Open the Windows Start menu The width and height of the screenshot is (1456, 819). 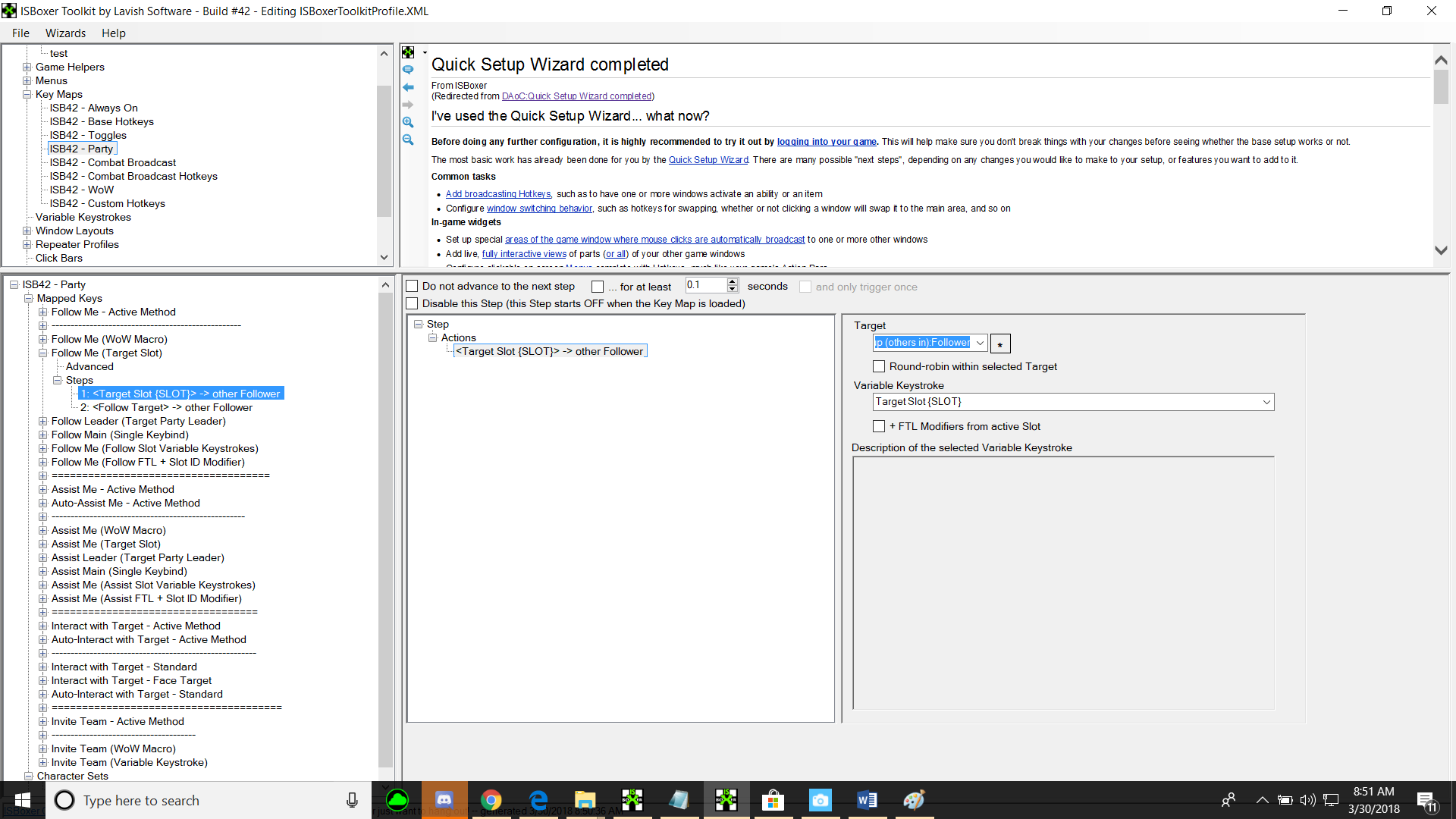coord(23,800)
